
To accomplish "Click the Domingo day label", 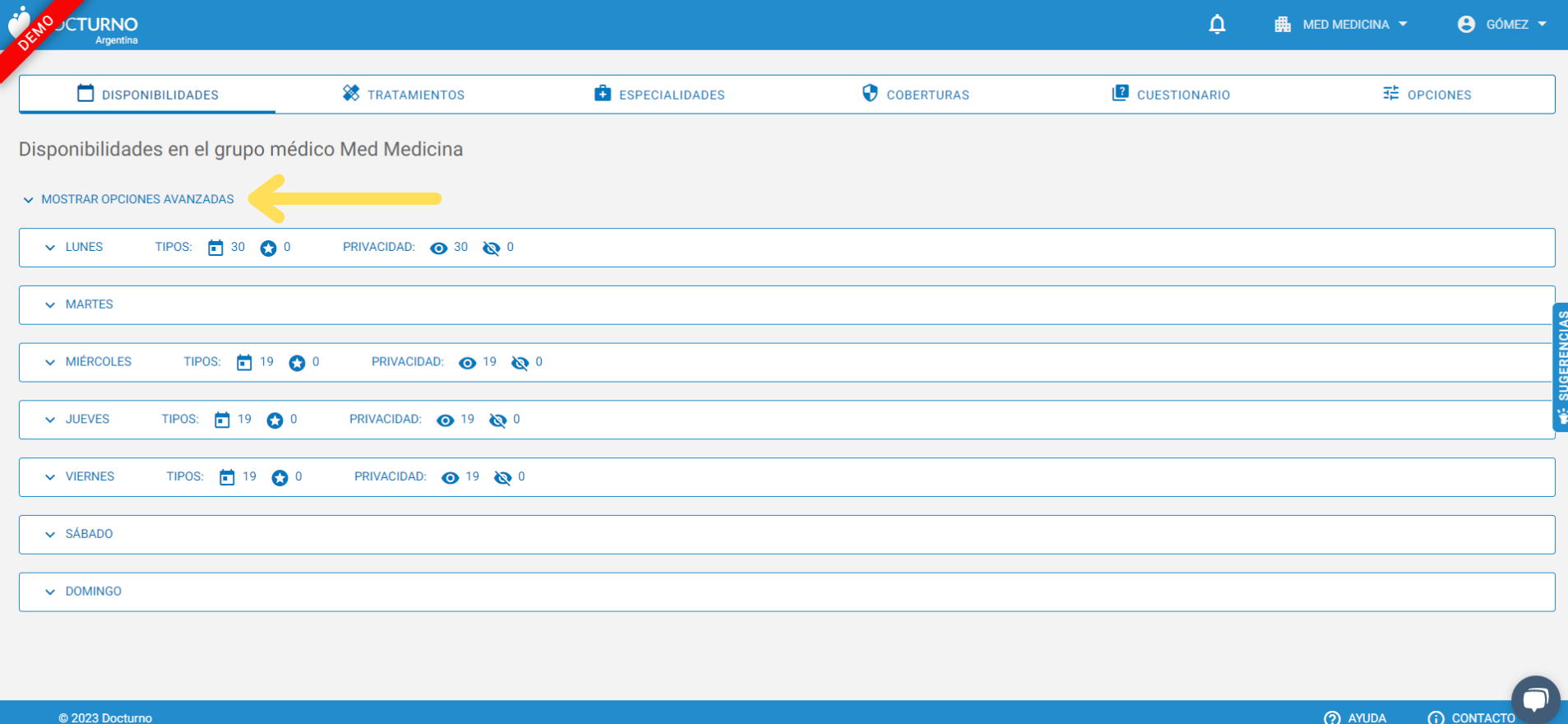I will click(x=93, y=592).
